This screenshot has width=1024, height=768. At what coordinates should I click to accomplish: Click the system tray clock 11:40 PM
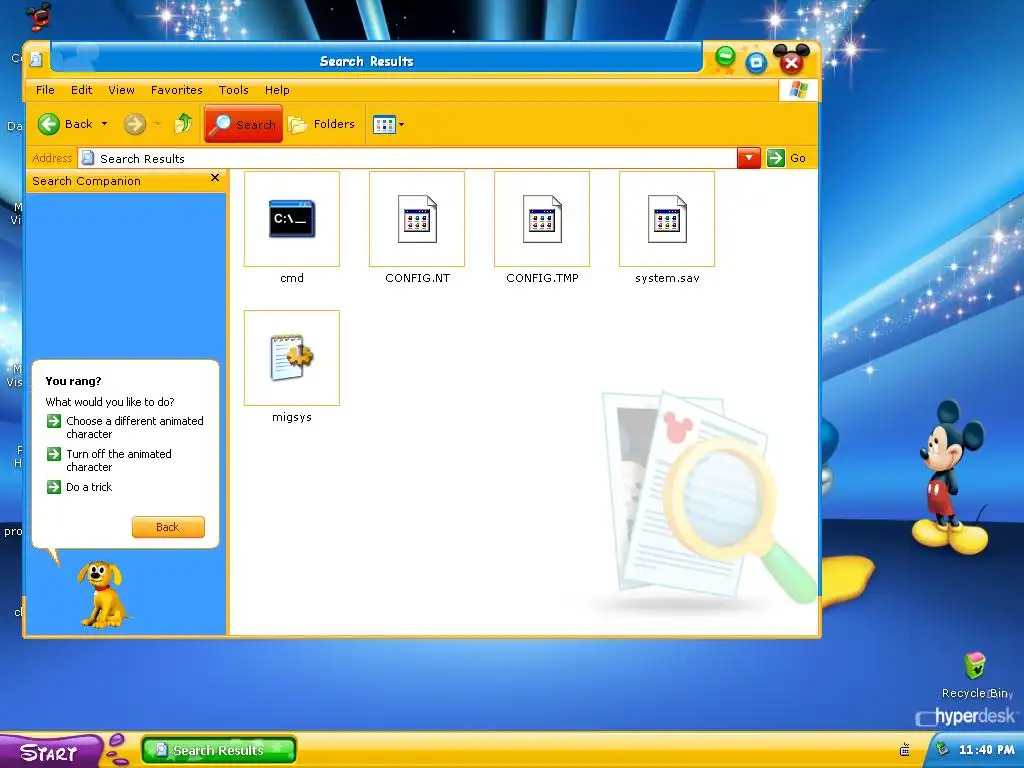click(986, 750)
